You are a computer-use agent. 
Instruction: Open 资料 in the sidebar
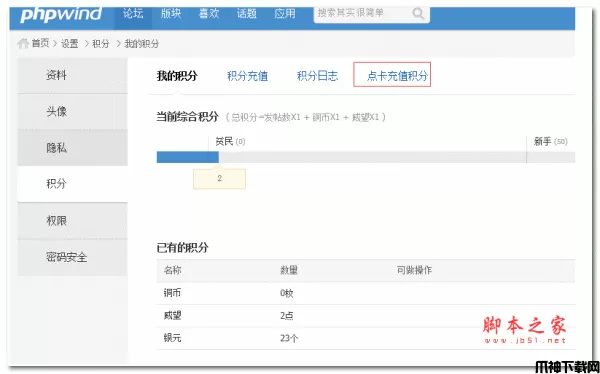click(x=72, y=75)
